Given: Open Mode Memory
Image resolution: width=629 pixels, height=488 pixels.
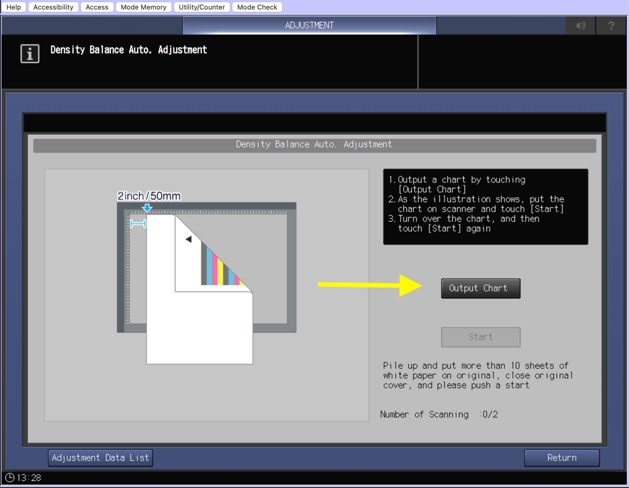Looking at the screenshot, I should point(143,7).
